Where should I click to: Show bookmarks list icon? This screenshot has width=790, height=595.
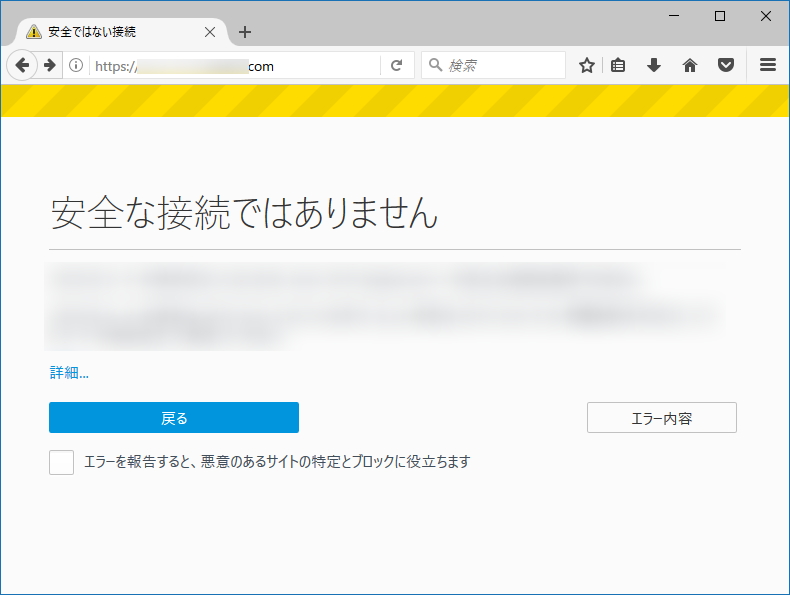[x=618, y=65]
